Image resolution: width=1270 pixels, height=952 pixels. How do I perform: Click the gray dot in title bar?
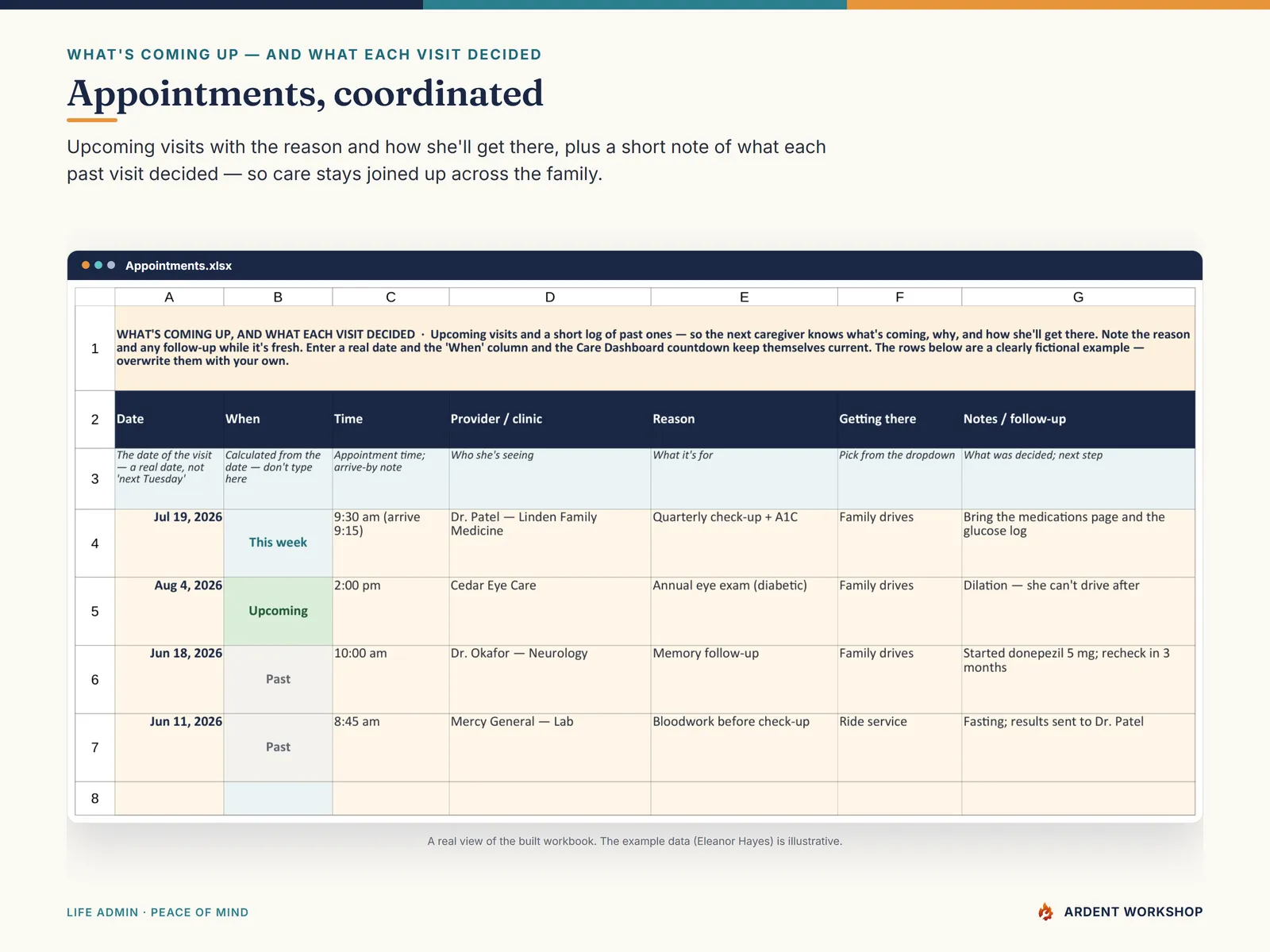click(111, 265)
